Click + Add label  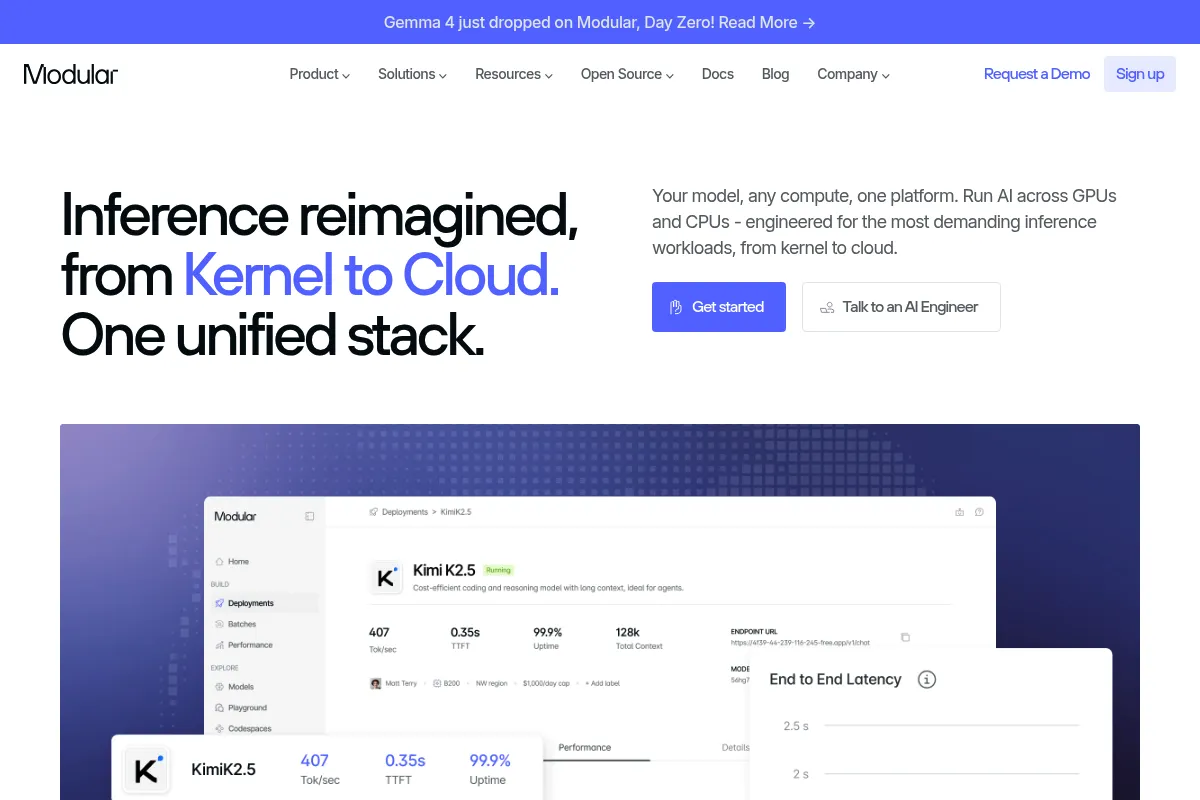click(x=604, y=683)
